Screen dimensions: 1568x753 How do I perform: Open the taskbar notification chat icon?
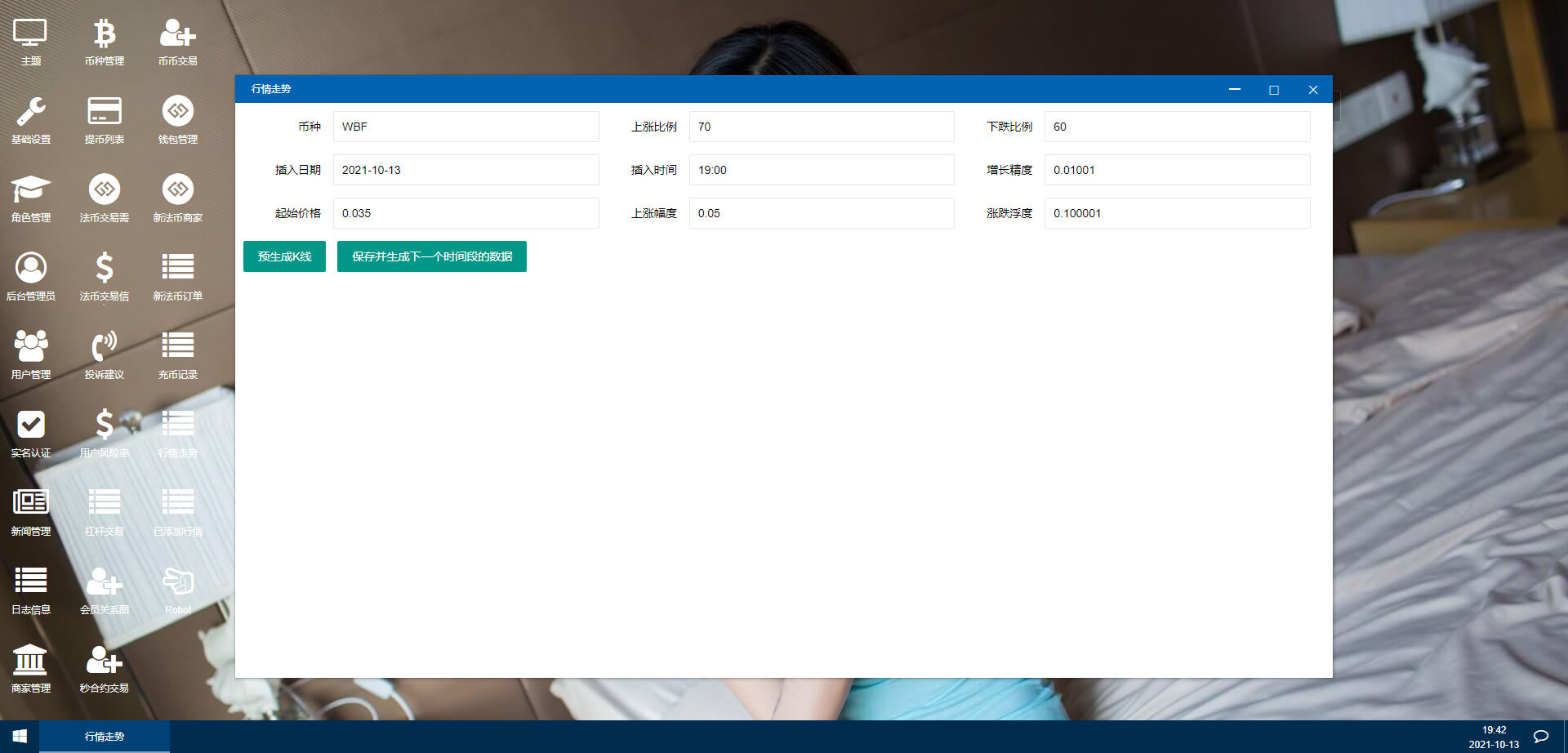coord(1541,737)
